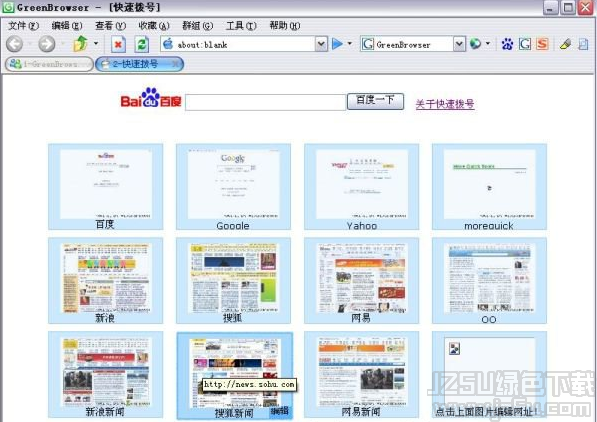
Task: Open the globe search dropdown arrow
Action: point(488,44)
